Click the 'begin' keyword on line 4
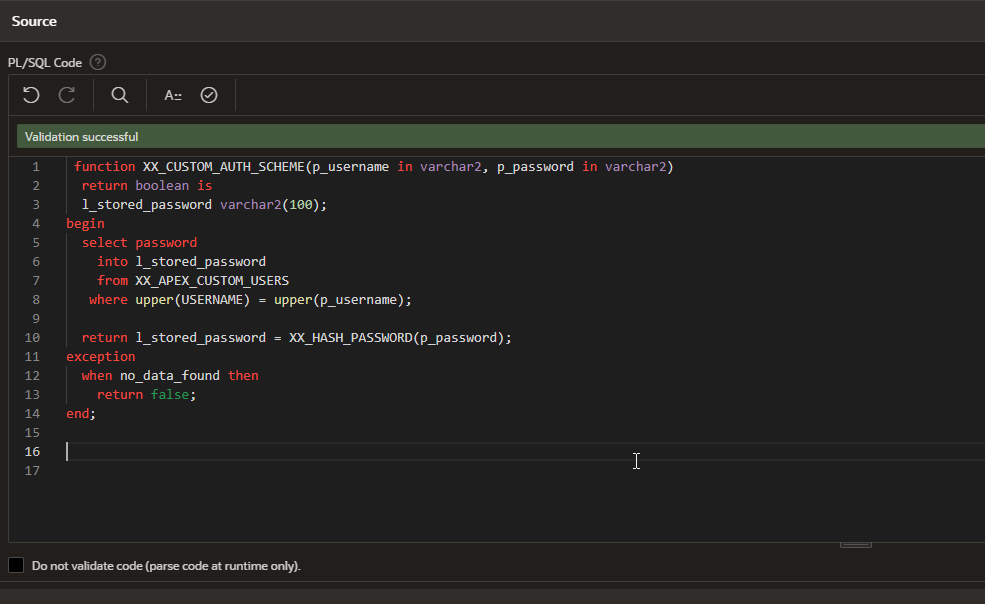This screenshot has width=985, height=604. pyautogui.click(x=85, y=224)
